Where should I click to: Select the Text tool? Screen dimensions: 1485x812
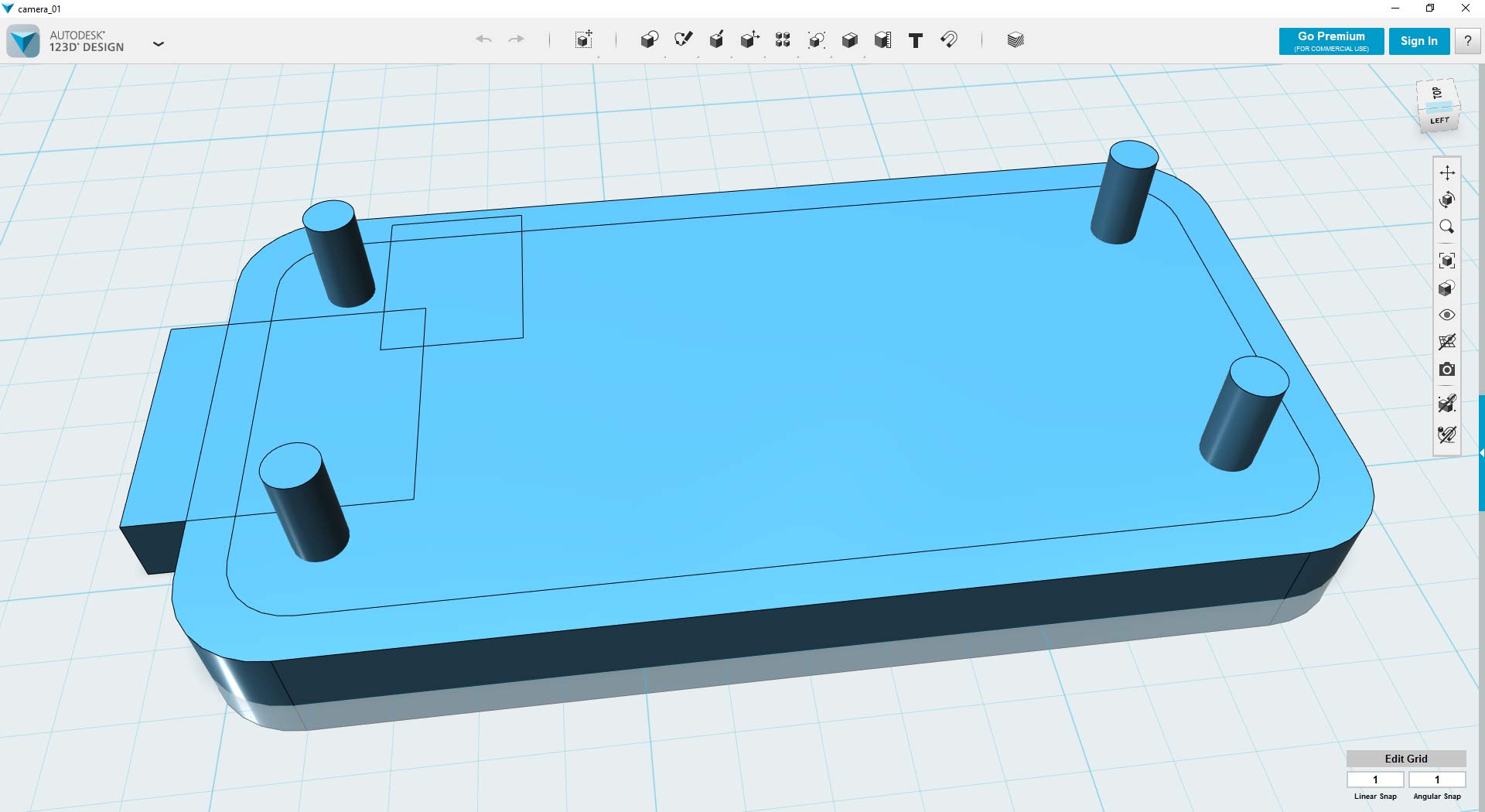[916, 40]
